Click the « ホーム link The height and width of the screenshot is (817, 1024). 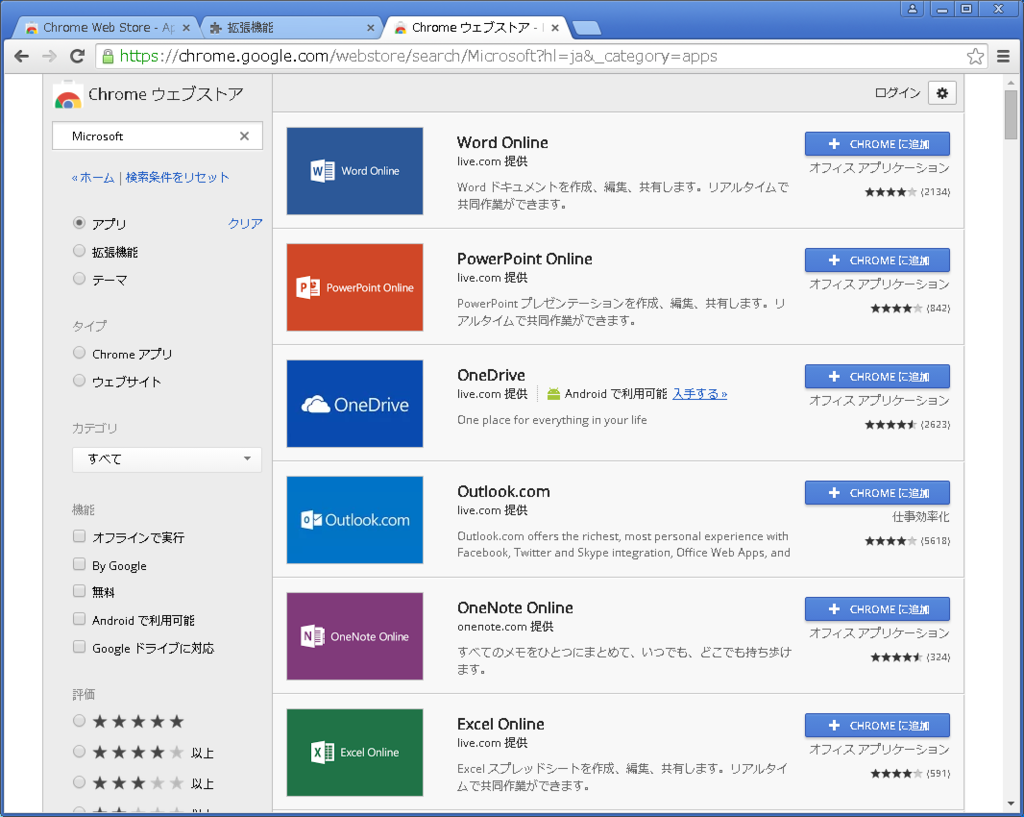point(93,178)
